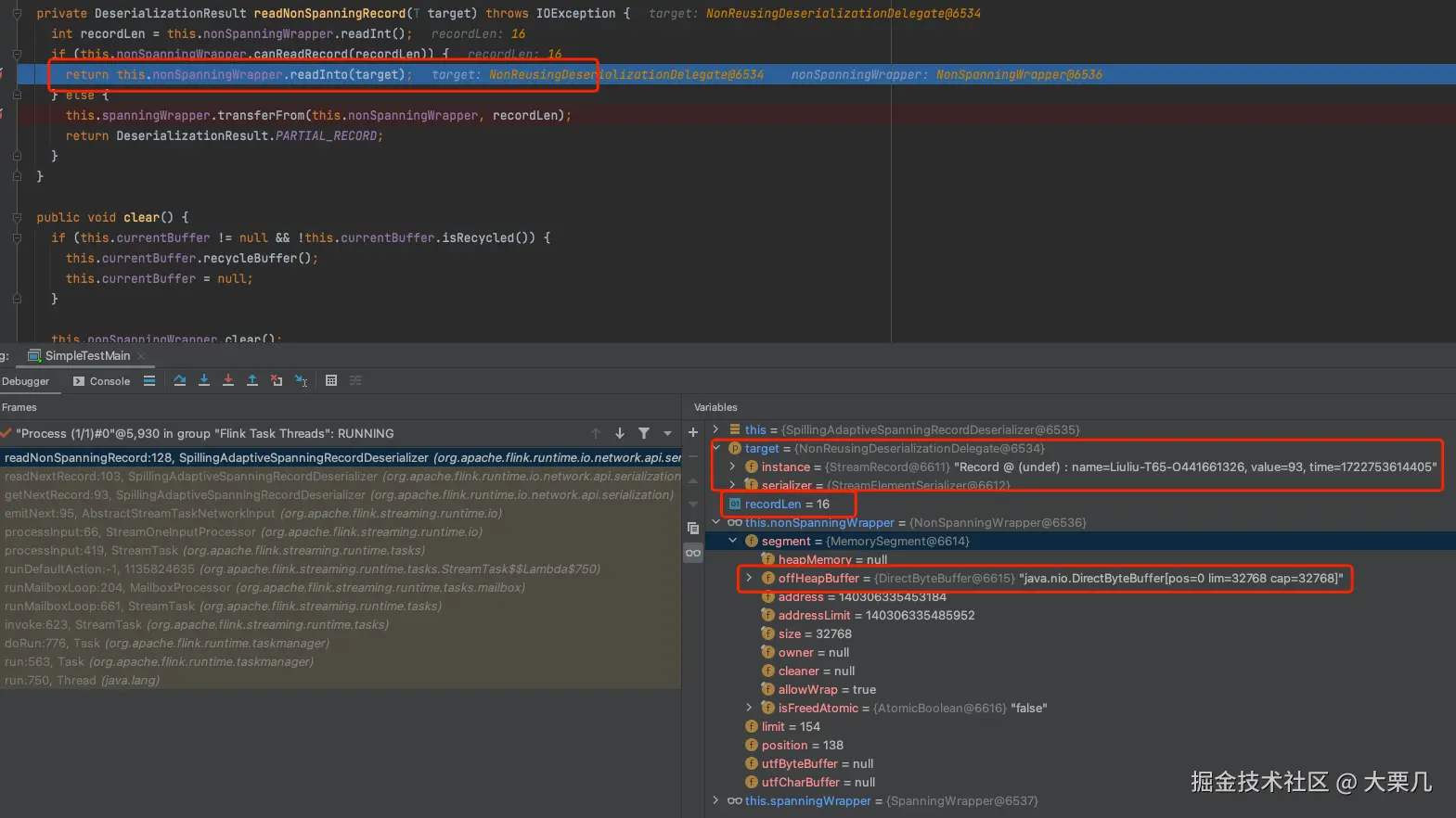Select frame run:563 Task
The height and width of the screenshot is (818, 1456).
click(x=341, y=661)
